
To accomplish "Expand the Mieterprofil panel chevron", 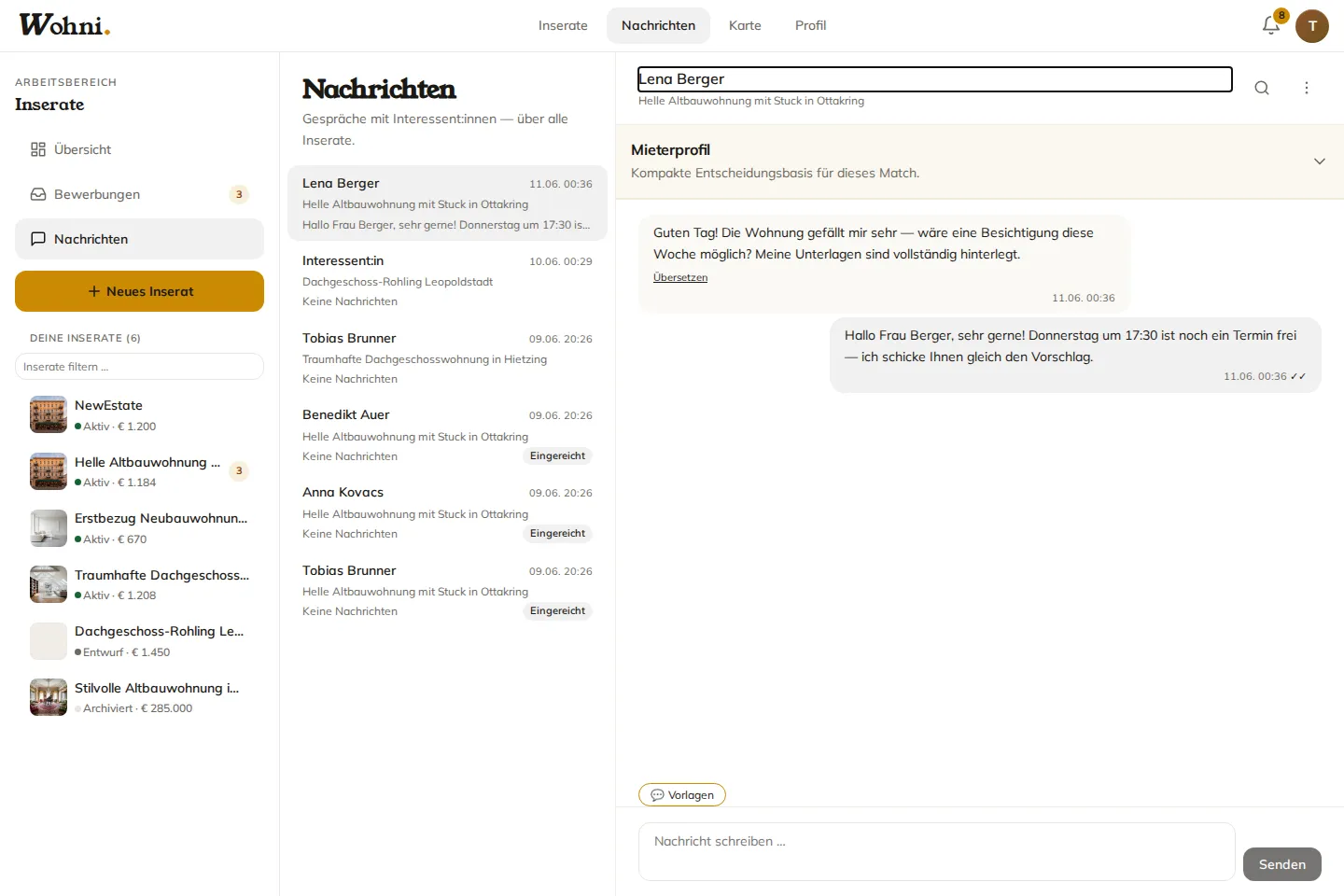I will (x=1320, y=161).
